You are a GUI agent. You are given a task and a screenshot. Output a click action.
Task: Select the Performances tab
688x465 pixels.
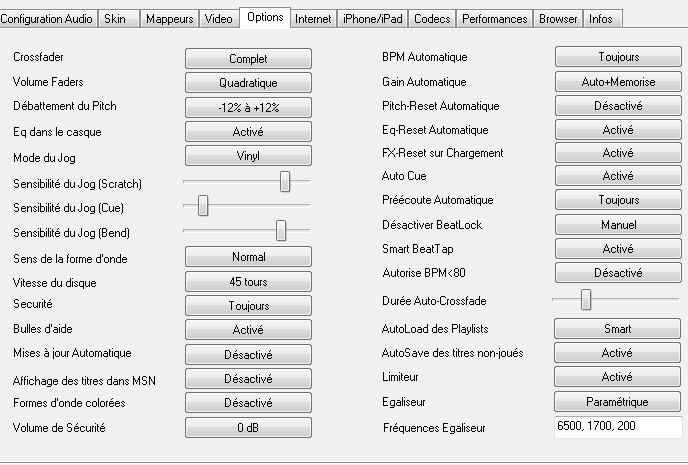pos(495,19)
